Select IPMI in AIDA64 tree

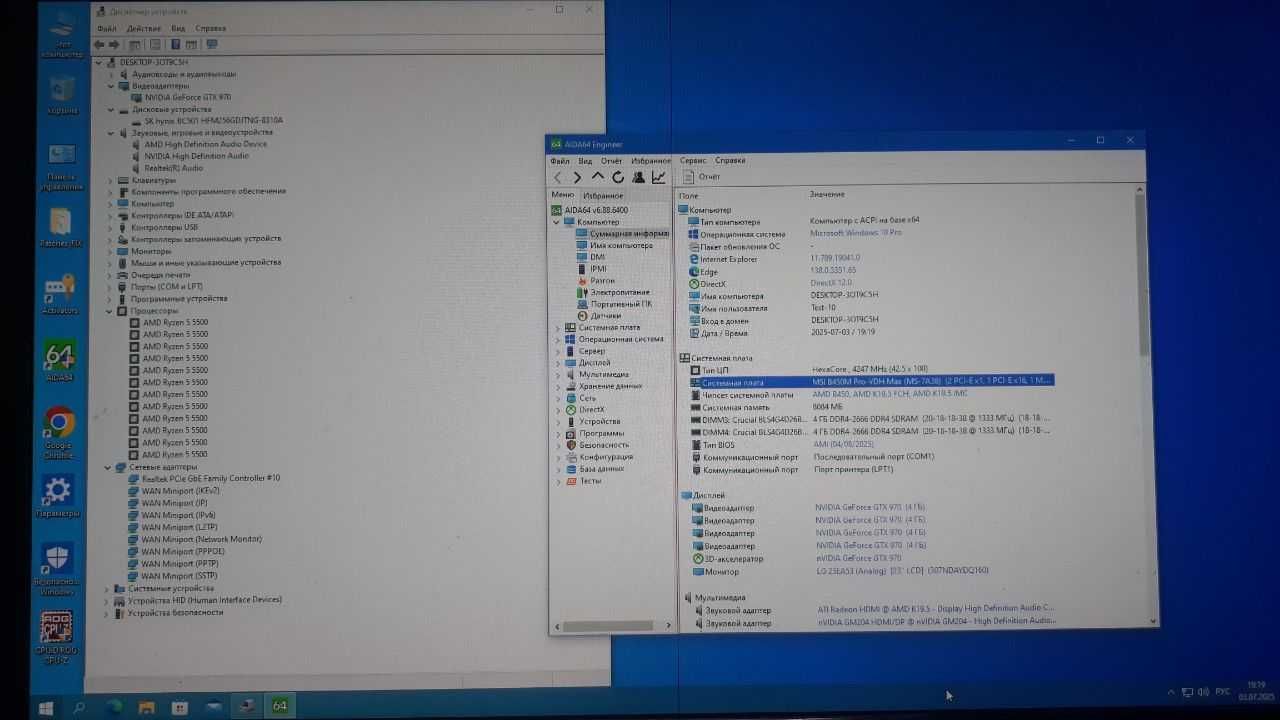pos(598,269)
